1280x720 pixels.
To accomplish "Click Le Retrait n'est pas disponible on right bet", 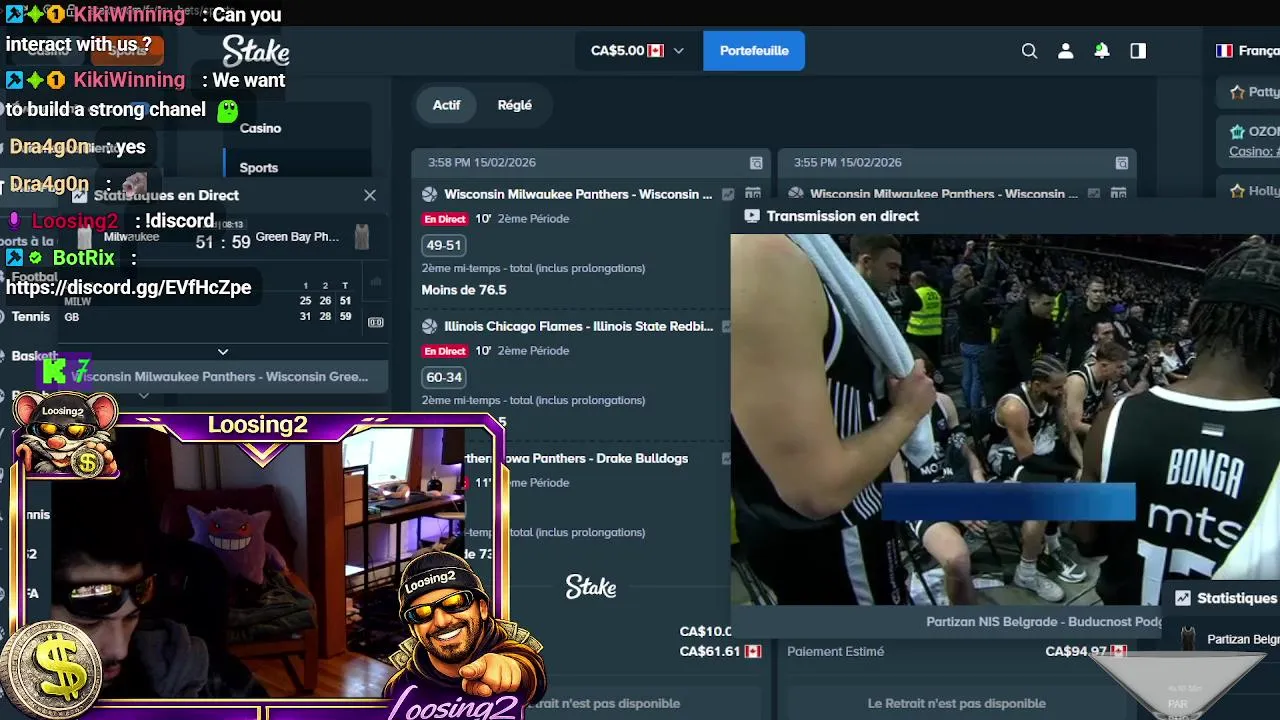I will (957, 703).
